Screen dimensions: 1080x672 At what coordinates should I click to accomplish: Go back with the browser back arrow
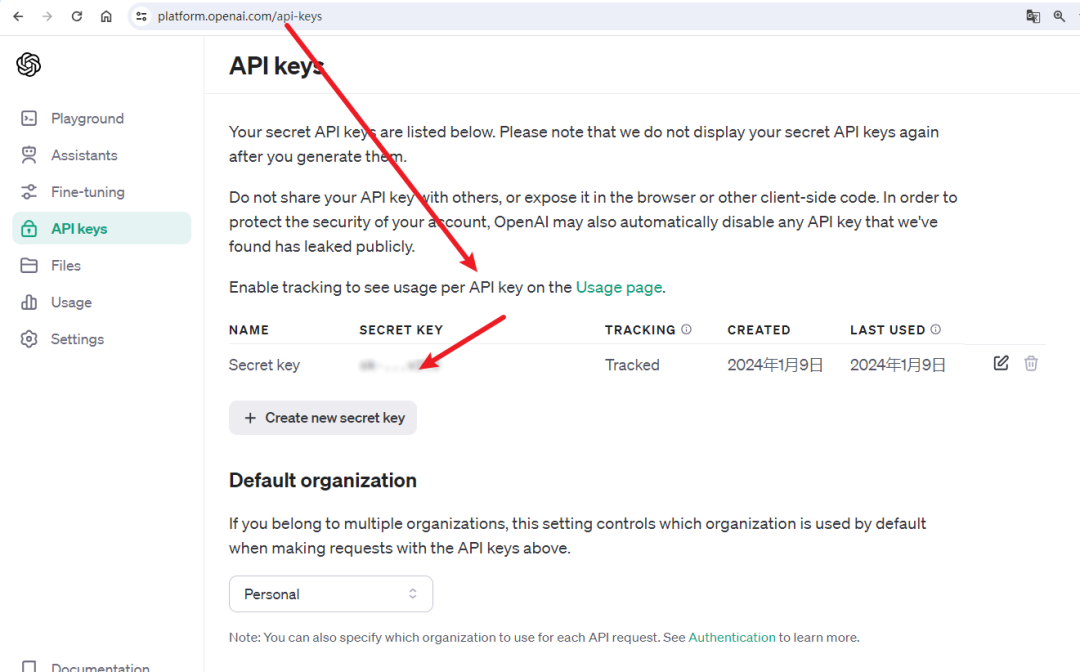click(18, 16)
